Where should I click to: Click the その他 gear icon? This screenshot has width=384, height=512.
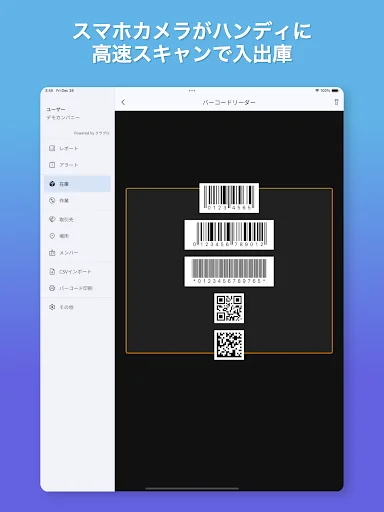[52, 307]
